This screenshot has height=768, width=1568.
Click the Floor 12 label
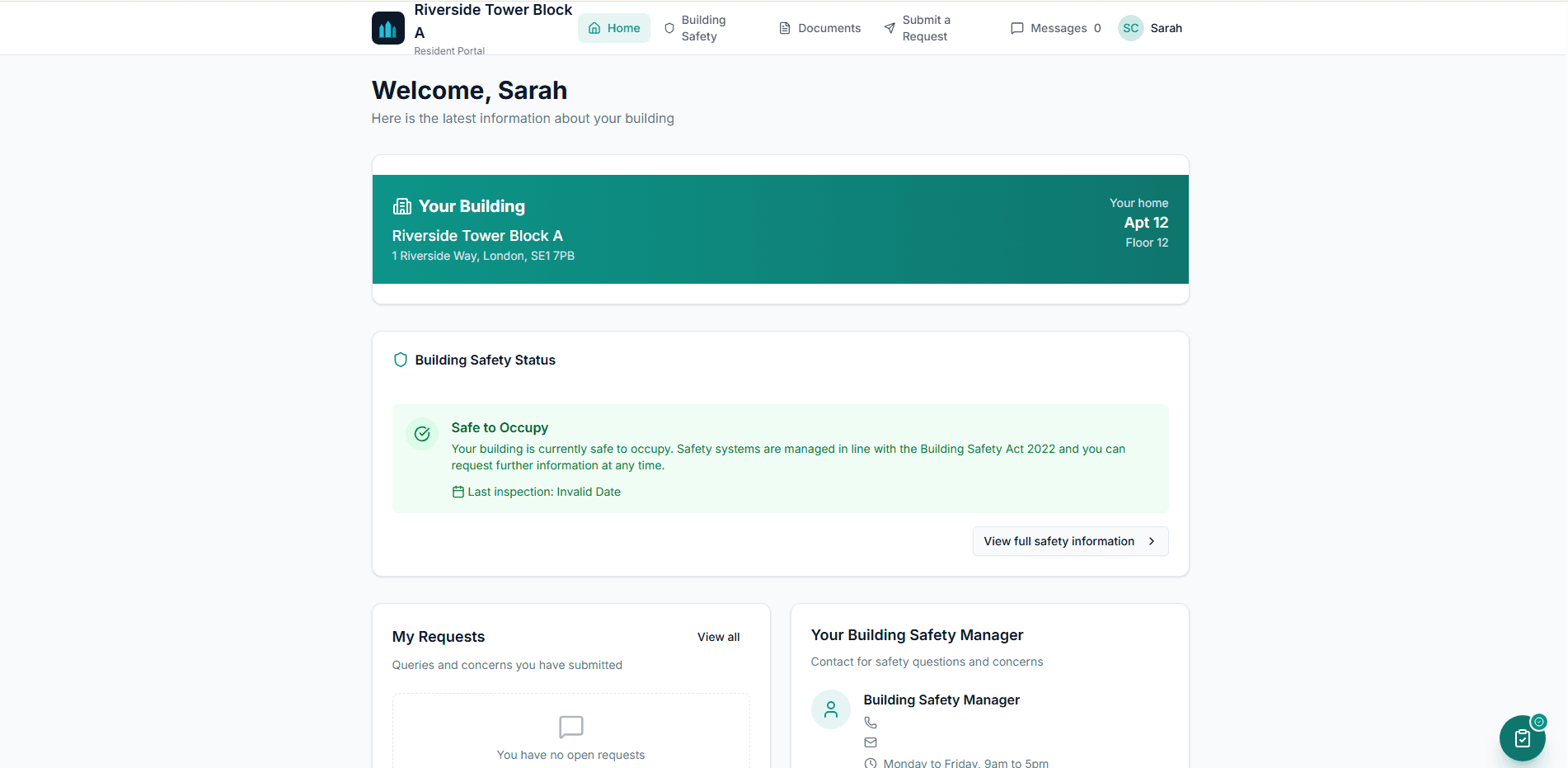tap(1147, 243)
